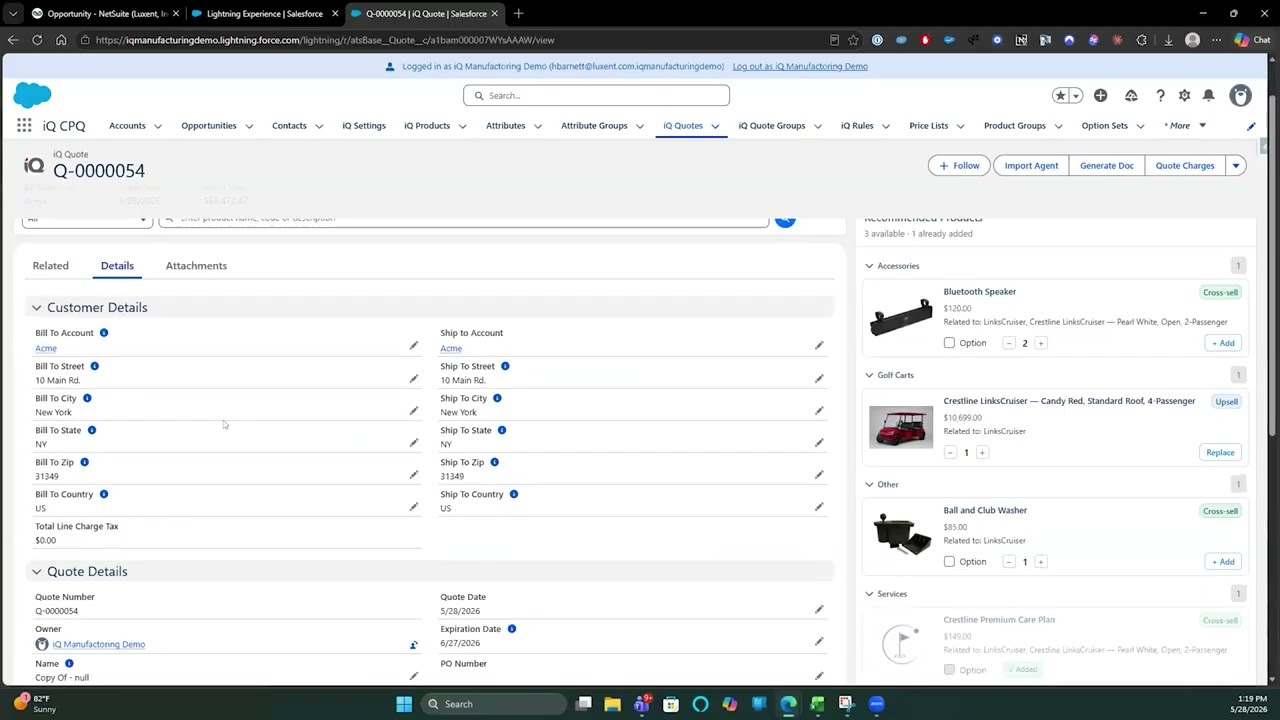The image size is (1280, 720).
Task: Click Replace for Crestline LinksCruiser Candy Red
Action: (x=1220, y=453)
